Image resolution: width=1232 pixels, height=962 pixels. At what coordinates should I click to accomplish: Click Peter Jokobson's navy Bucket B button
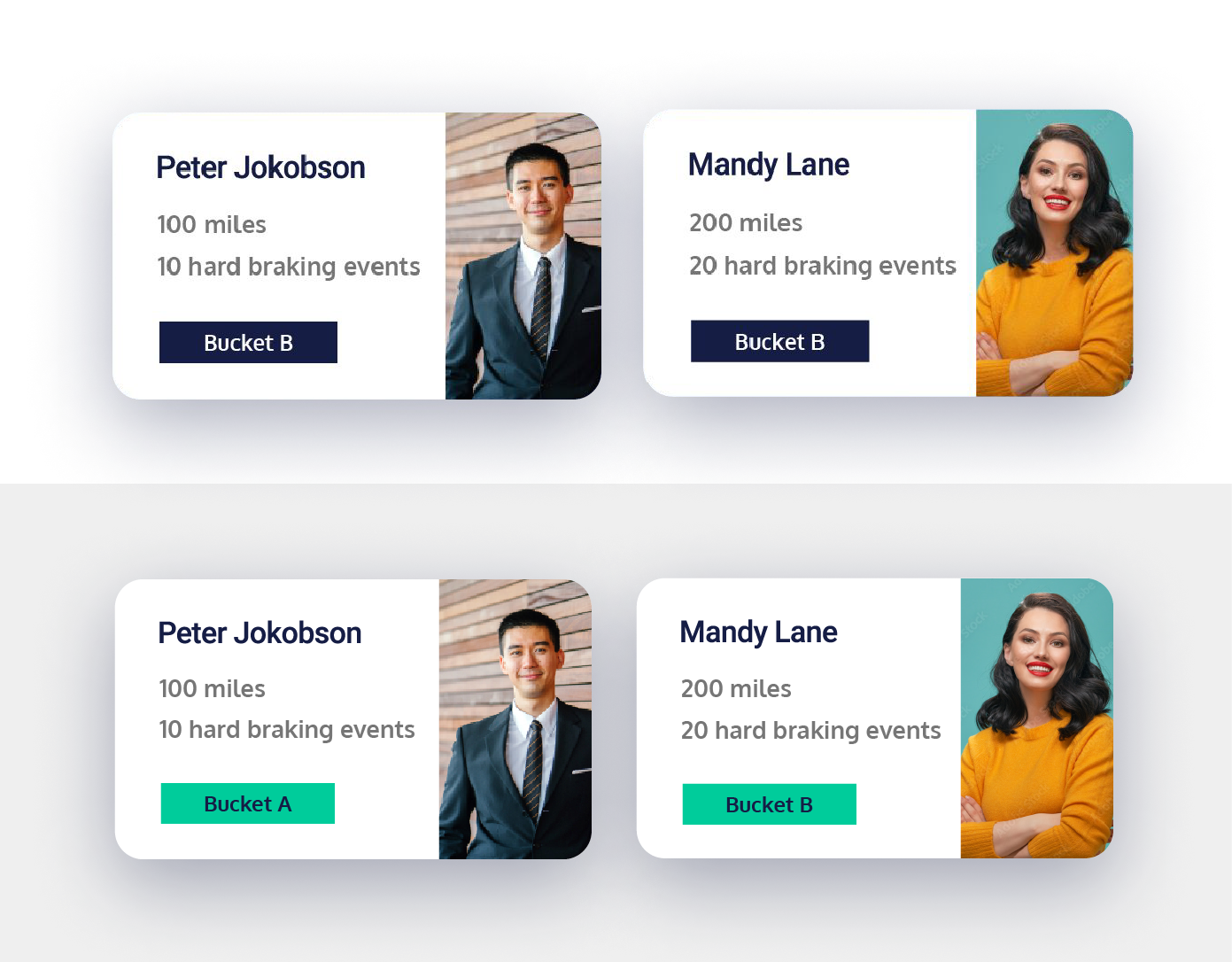pos(248,342)
